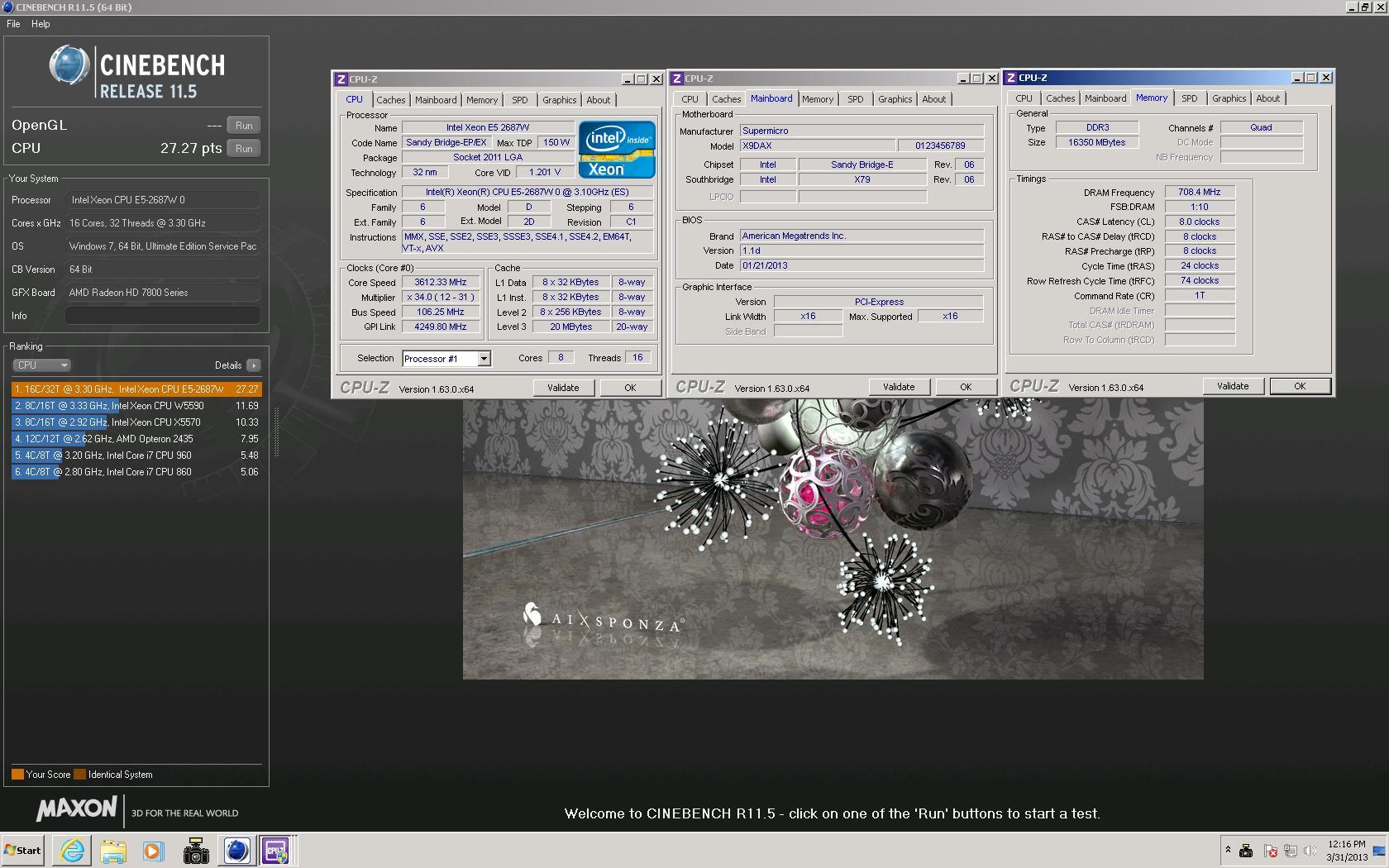Open Memory tab in first CPU-Z window
Screen dimensions: 1389x868
click(x=482, y=100)
